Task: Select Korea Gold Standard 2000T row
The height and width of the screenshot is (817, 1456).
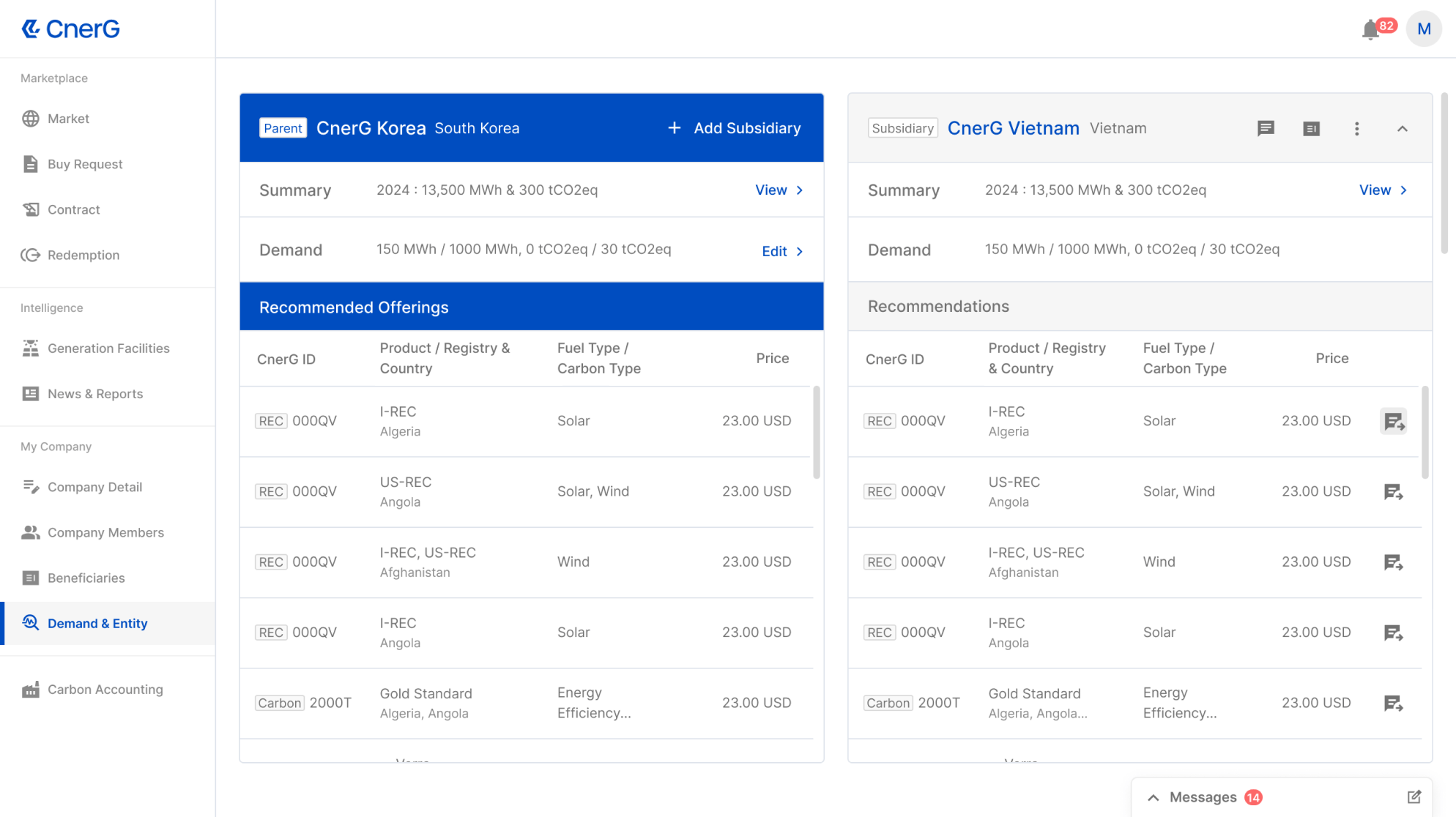Action: pos(527,703)
